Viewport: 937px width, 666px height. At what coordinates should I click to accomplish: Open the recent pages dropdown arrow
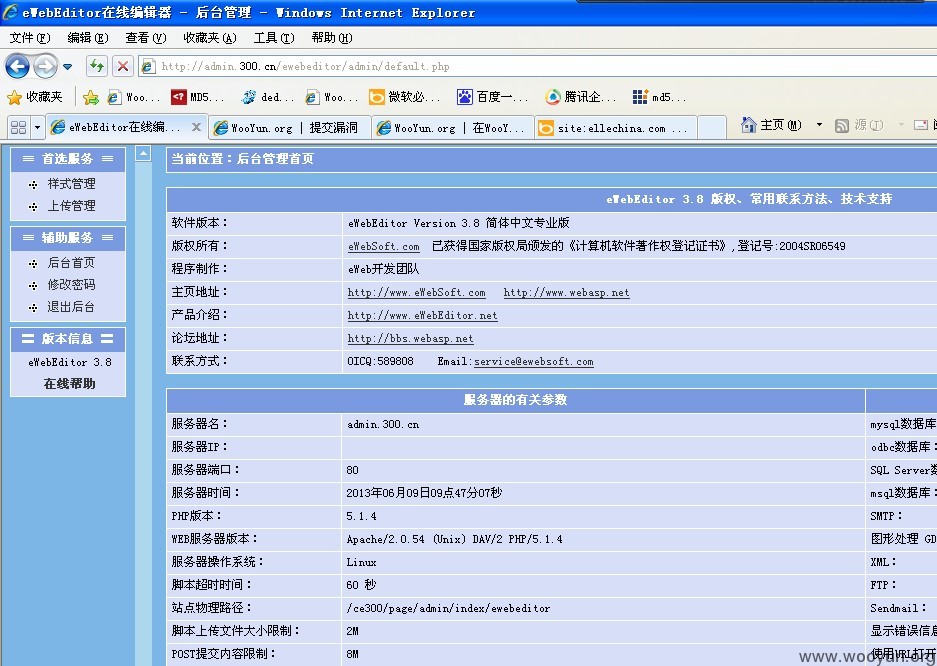click(68, 67)
